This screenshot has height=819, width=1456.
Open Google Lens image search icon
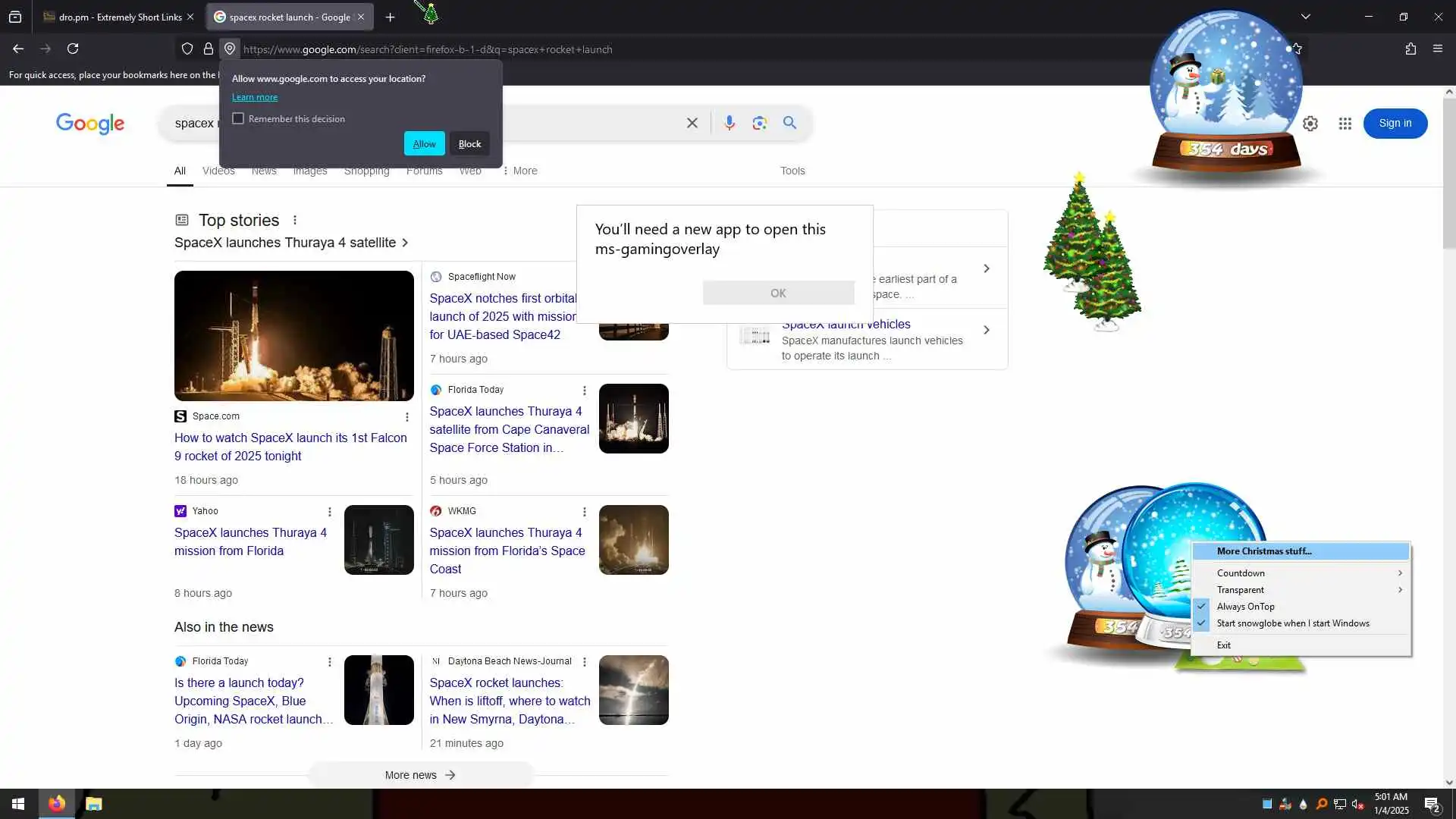click(x=759, y=123)
